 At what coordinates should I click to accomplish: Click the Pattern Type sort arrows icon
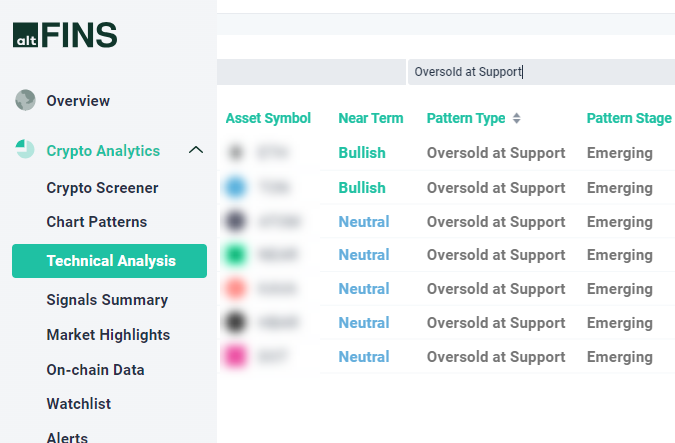(x=517, y=118)
